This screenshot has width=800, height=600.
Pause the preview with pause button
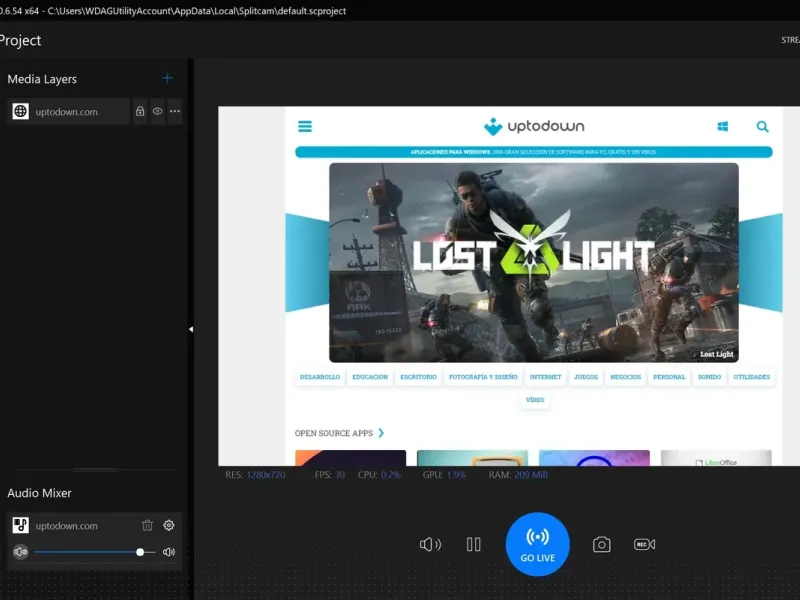(473, 544)
